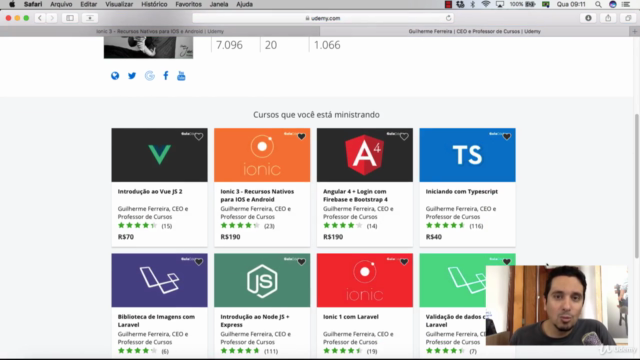Open the profile photo thumbnail
The image size is (640, 360).
(148, 47)
